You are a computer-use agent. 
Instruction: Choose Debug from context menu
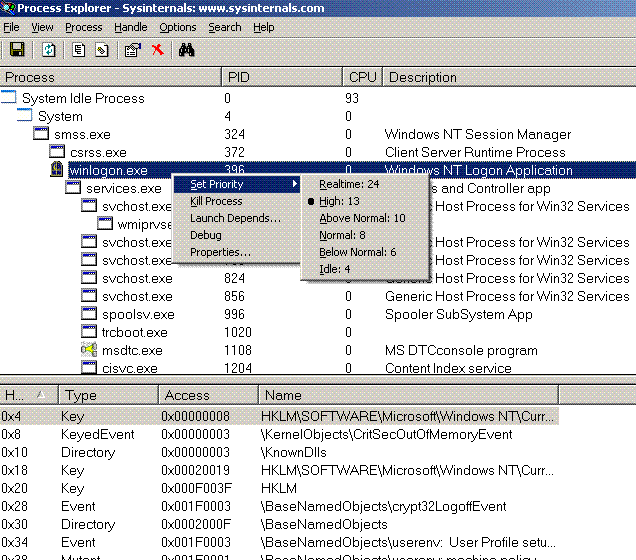click(x=236, y=235)
